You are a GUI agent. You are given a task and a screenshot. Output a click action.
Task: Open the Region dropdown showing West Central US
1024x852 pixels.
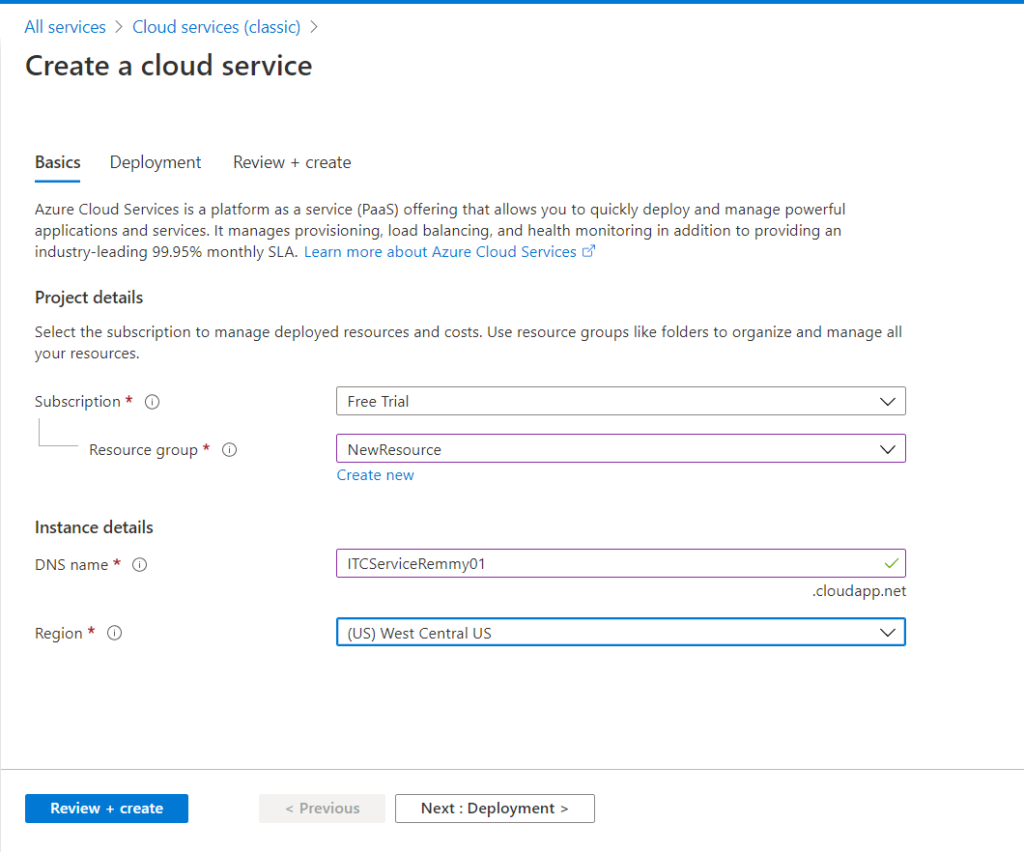(x=620, y=632)
